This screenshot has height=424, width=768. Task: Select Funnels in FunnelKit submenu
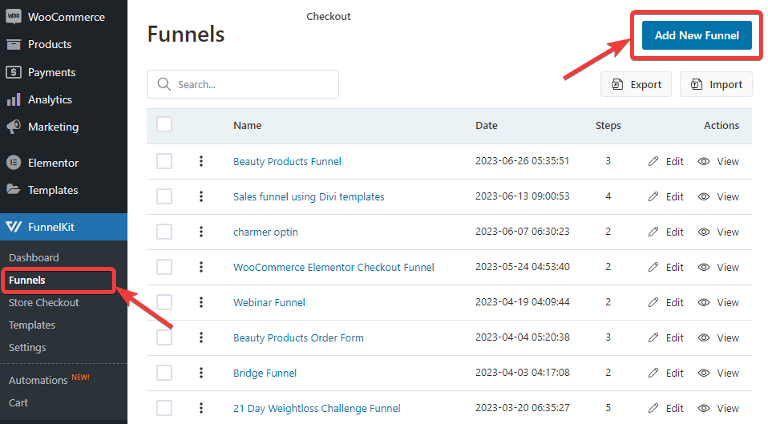27,280
